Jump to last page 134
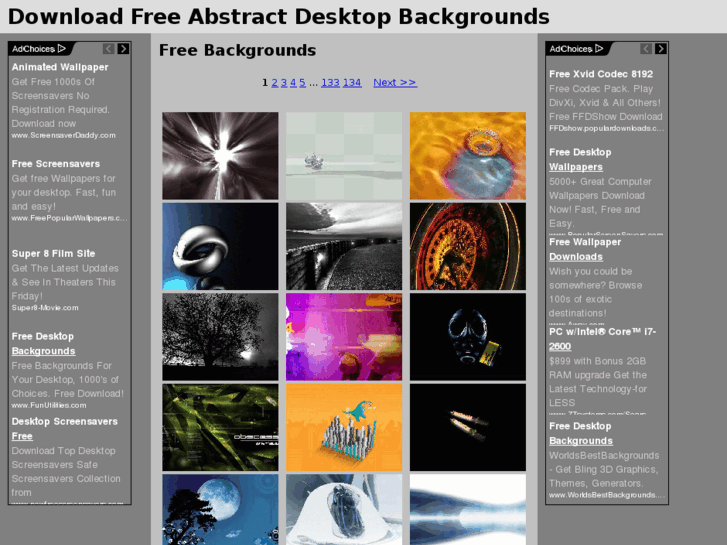 pyautogui.click(x=352, y=83)
